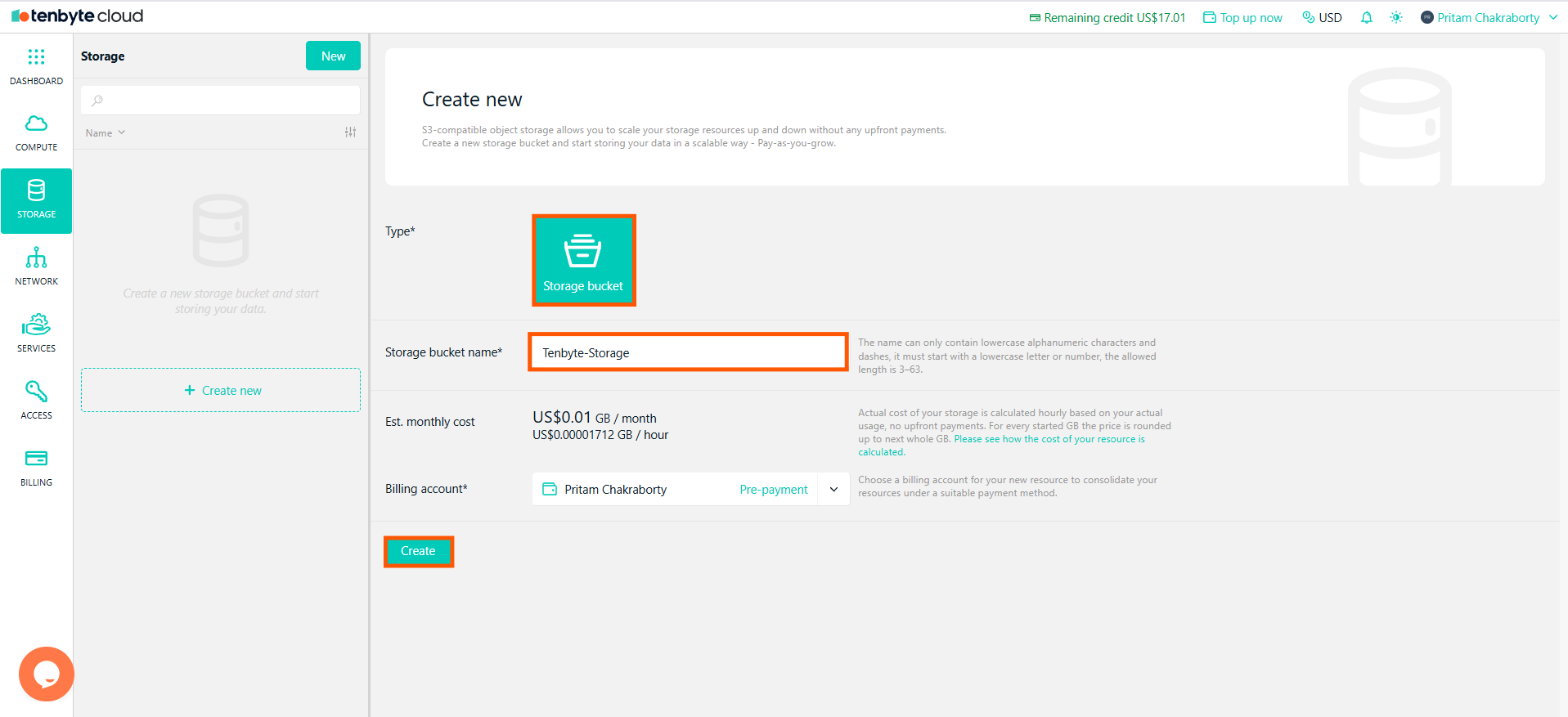
Task: Open the resource cost calculation link
Action: [1049, 439]
